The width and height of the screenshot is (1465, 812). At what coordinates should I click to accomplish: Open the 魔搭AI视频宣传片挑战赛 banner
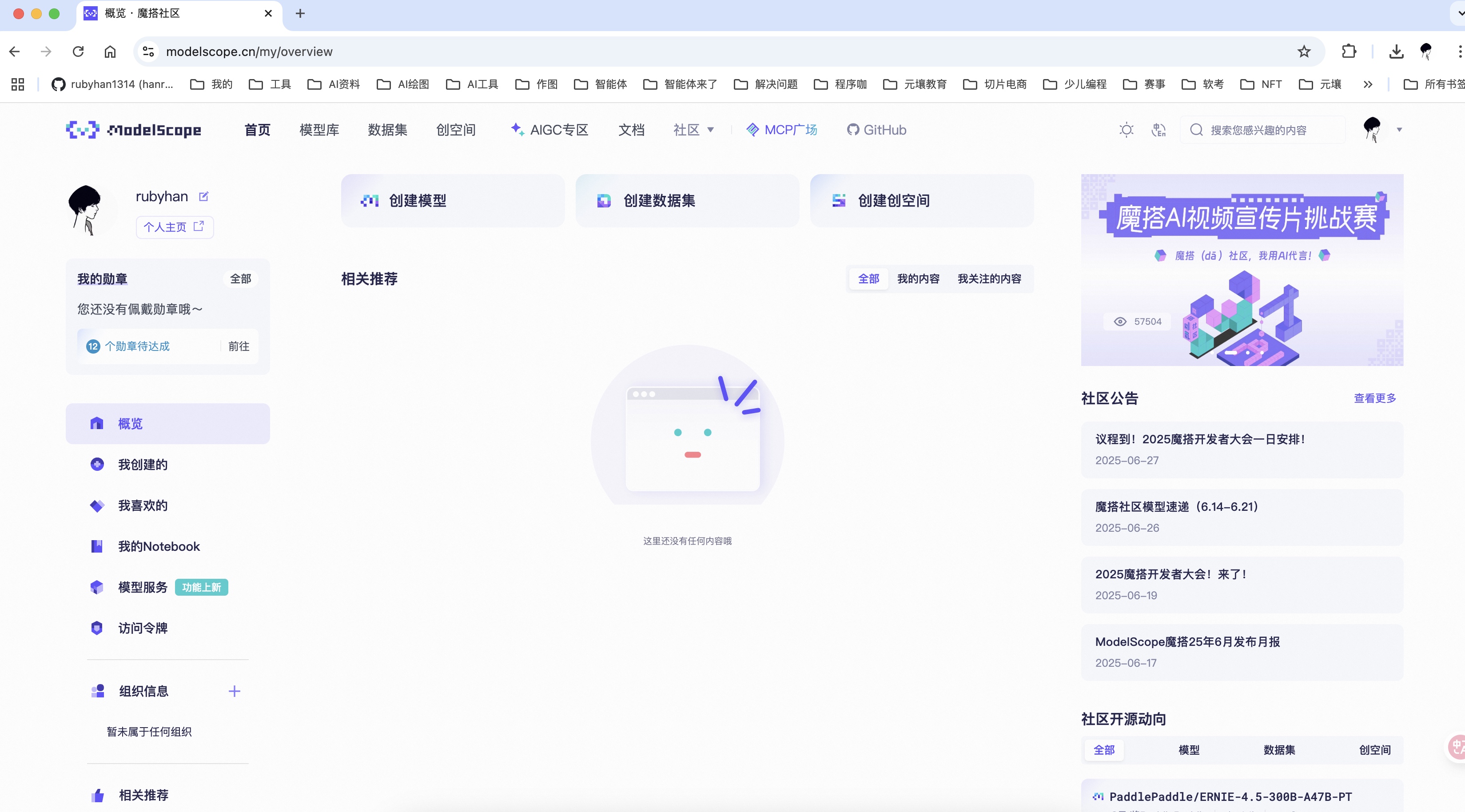point(1242,270)
